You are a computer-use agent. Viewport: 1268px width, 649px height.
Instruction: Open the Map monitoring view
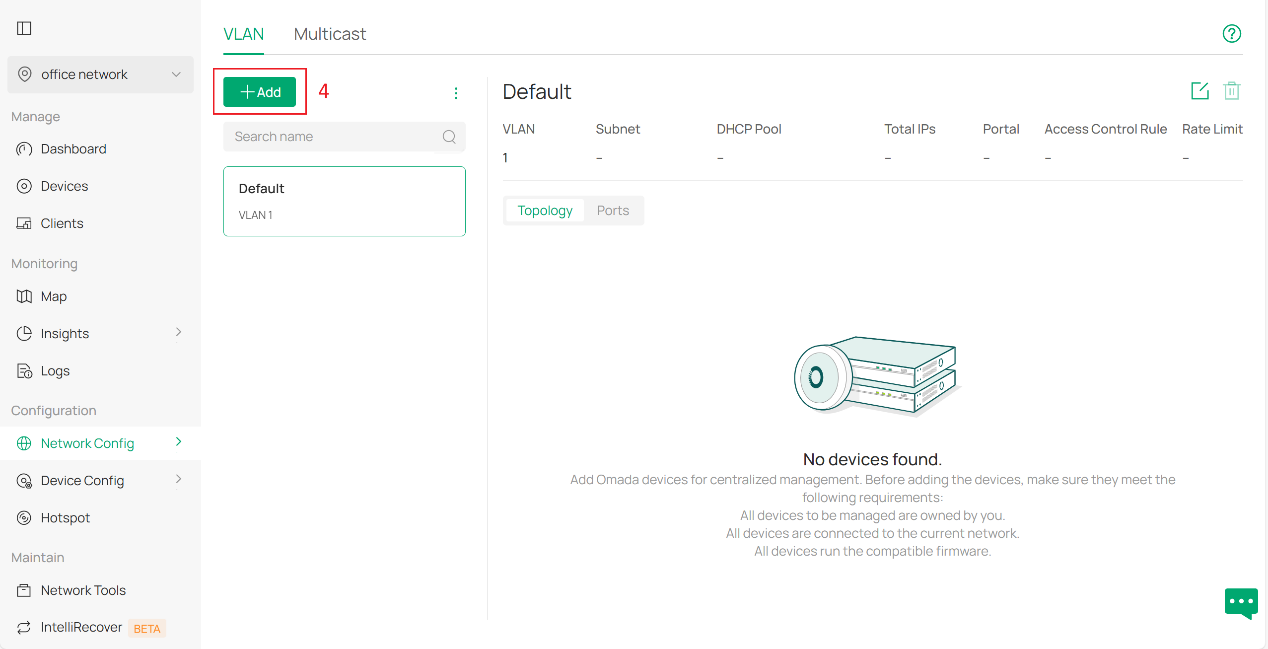(x=54, y=296)
